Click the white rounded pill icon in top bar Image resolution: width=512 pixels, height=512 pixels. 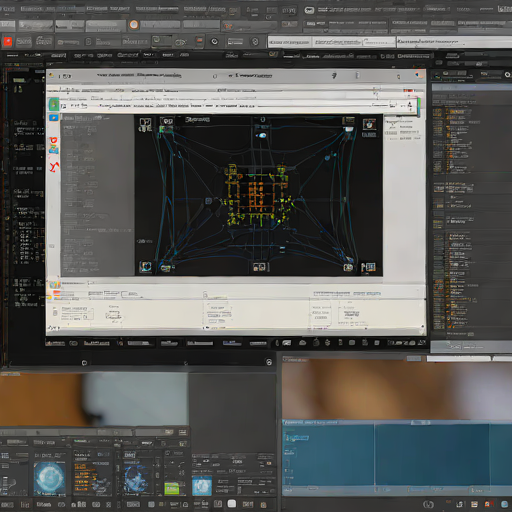309,10
